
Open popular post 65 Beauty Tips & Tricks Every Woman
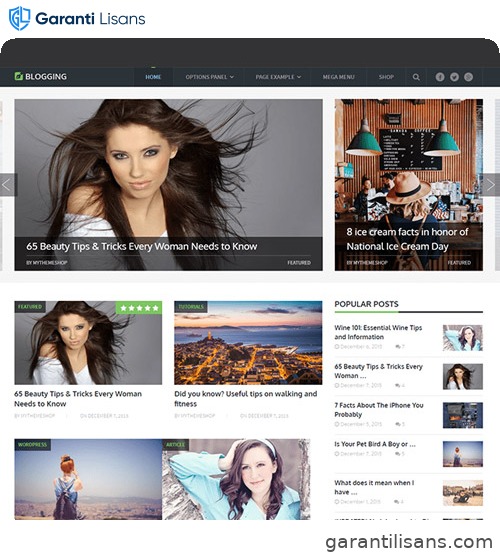(x=379, y=371)
